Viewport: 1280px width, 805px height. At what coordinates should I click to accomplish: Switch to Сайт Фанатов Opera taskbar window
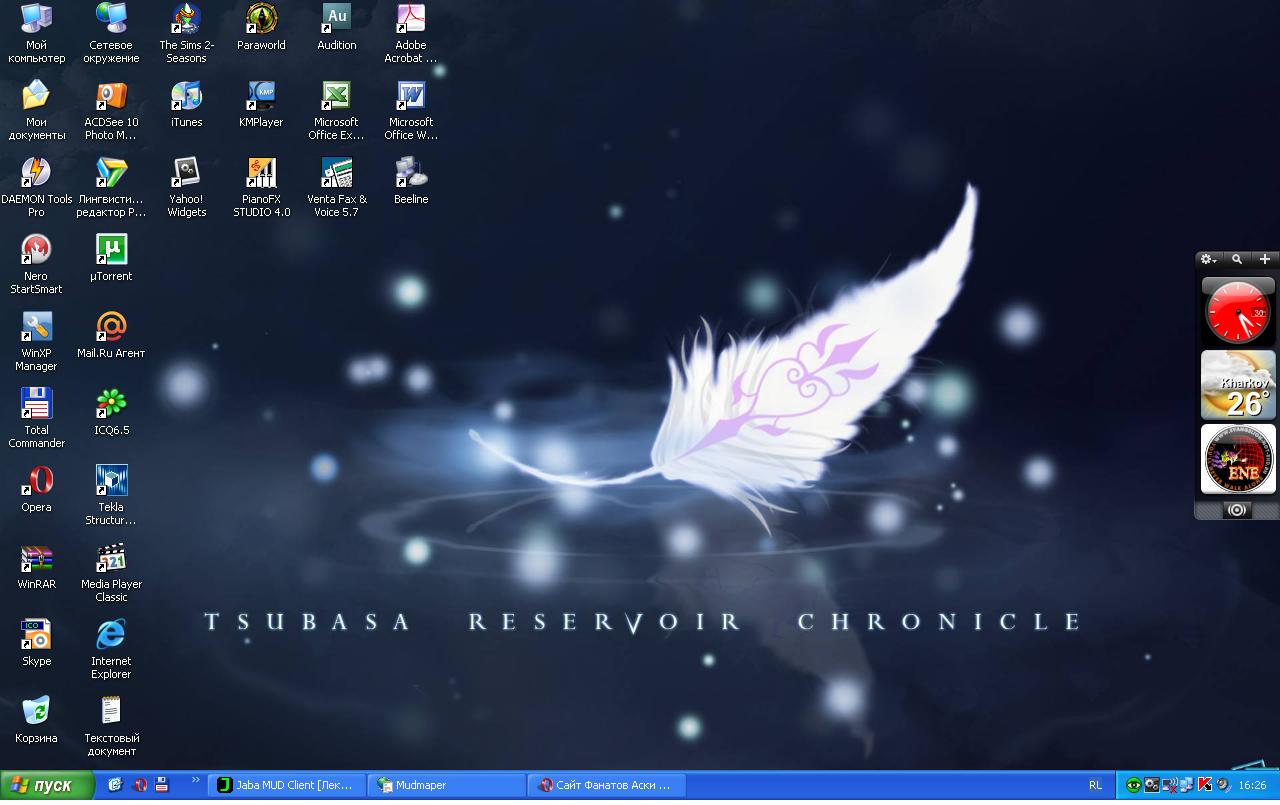608,785
